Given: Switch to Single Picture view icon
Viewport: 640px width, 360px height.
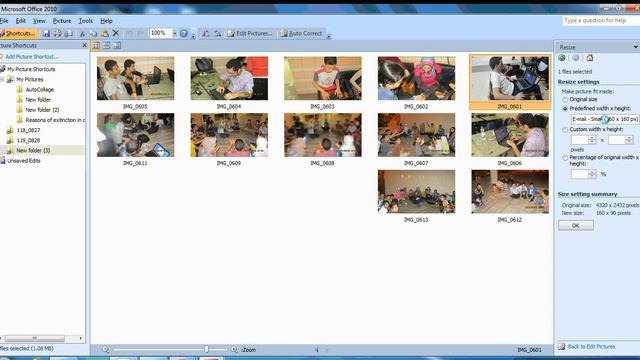Looking at the screenshot, I should tap(117, 46).
